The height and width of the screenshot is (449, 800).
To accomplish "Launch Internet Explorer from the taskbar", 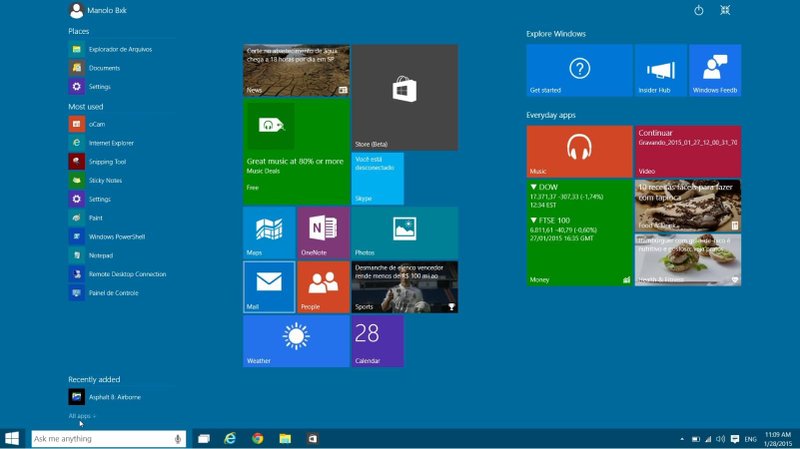I will point(231,438).
